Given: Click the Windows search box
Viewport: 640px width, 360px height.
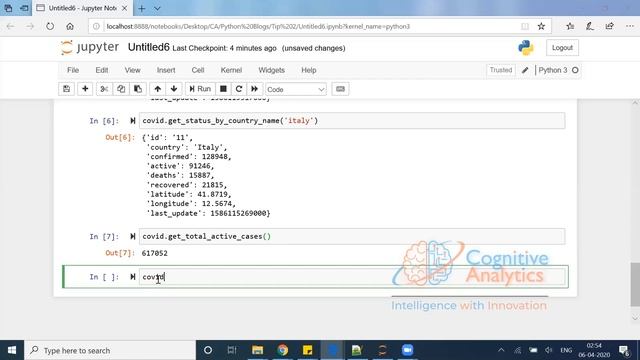Looking at the screenshot, I should 110,350.
